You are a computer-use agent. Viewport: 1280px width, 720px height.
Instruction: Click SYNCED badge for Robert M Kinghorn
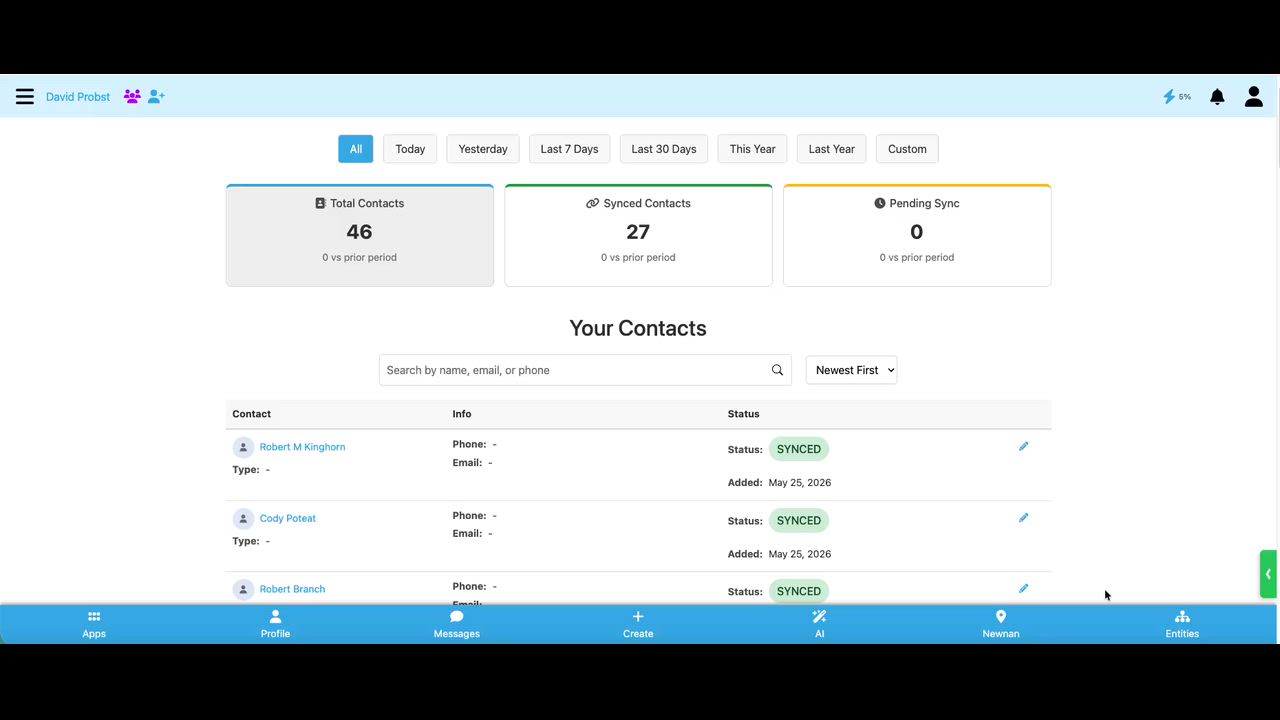click(799, 449)
